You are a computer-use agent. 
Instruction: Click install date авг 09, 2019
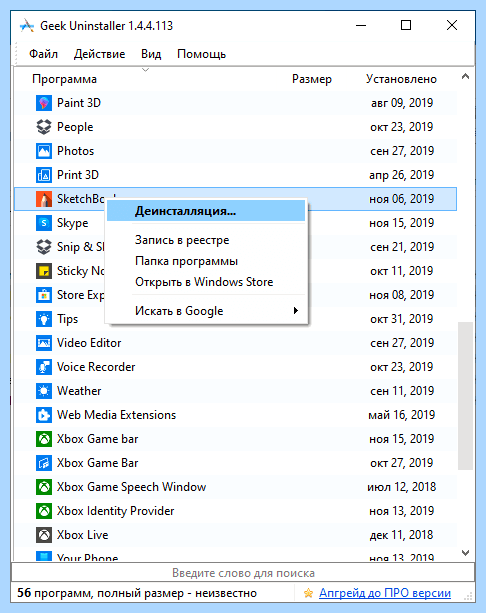click(x=402, y=103)
